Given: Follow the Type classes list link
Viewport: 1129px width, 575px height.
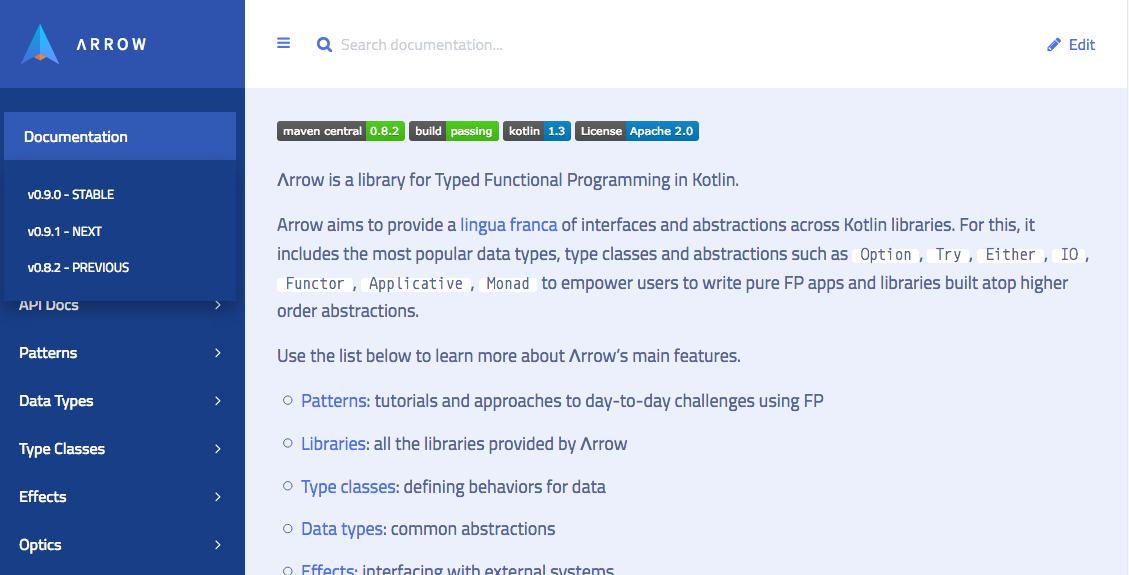Looking at the screenshot, I should tap(348, 486).
